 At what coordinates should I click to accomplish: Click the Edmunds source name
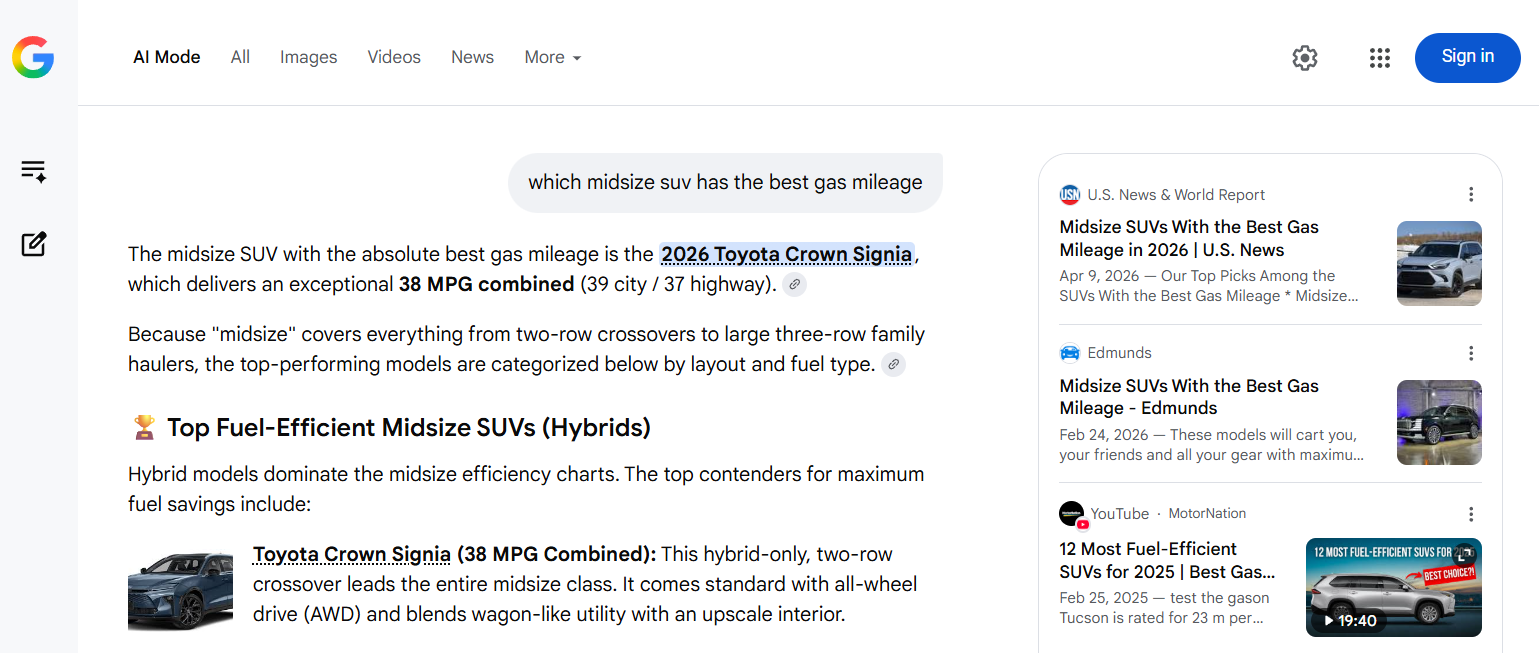1120,353
